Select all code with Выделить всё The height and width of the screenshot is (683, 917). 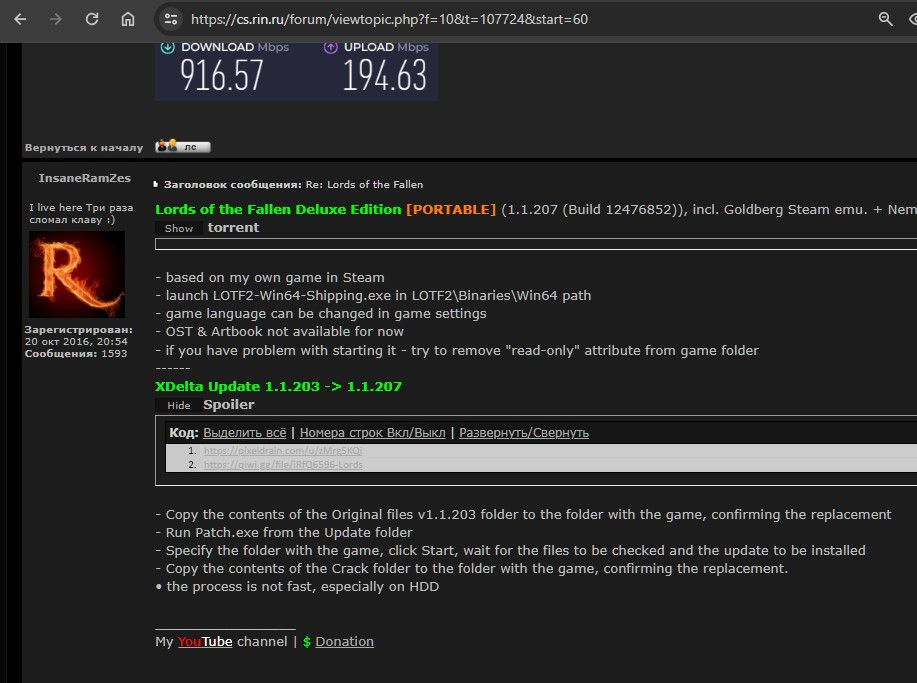click(246, 433)
